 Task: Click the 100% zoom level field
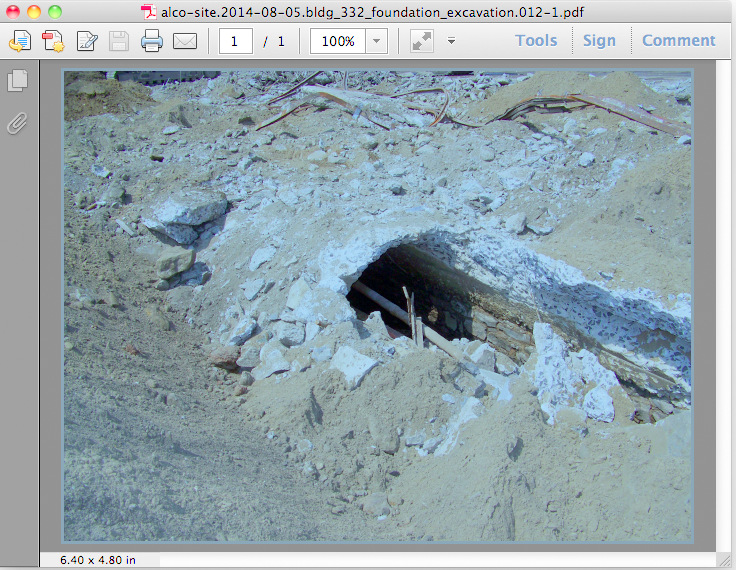tap(338, 41)
